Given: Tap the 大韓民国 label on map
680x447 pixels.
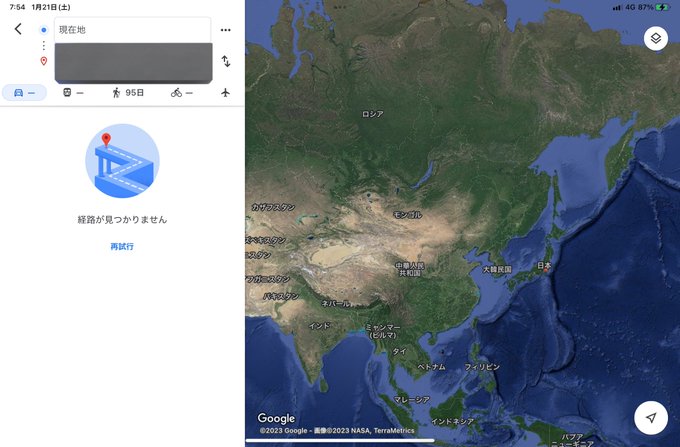Looking at the screenshot, I should (497, 269).
